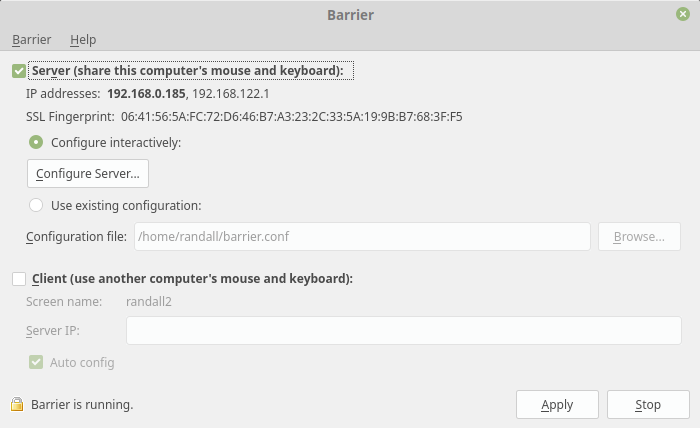Click the randall2 screen name

149,302
